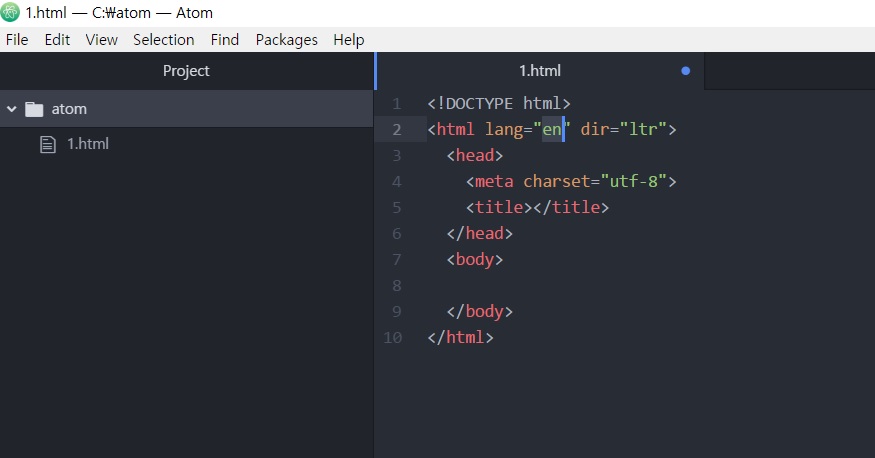
Task: Collapse the atom folder chevron
Action: tap(11, 109)
